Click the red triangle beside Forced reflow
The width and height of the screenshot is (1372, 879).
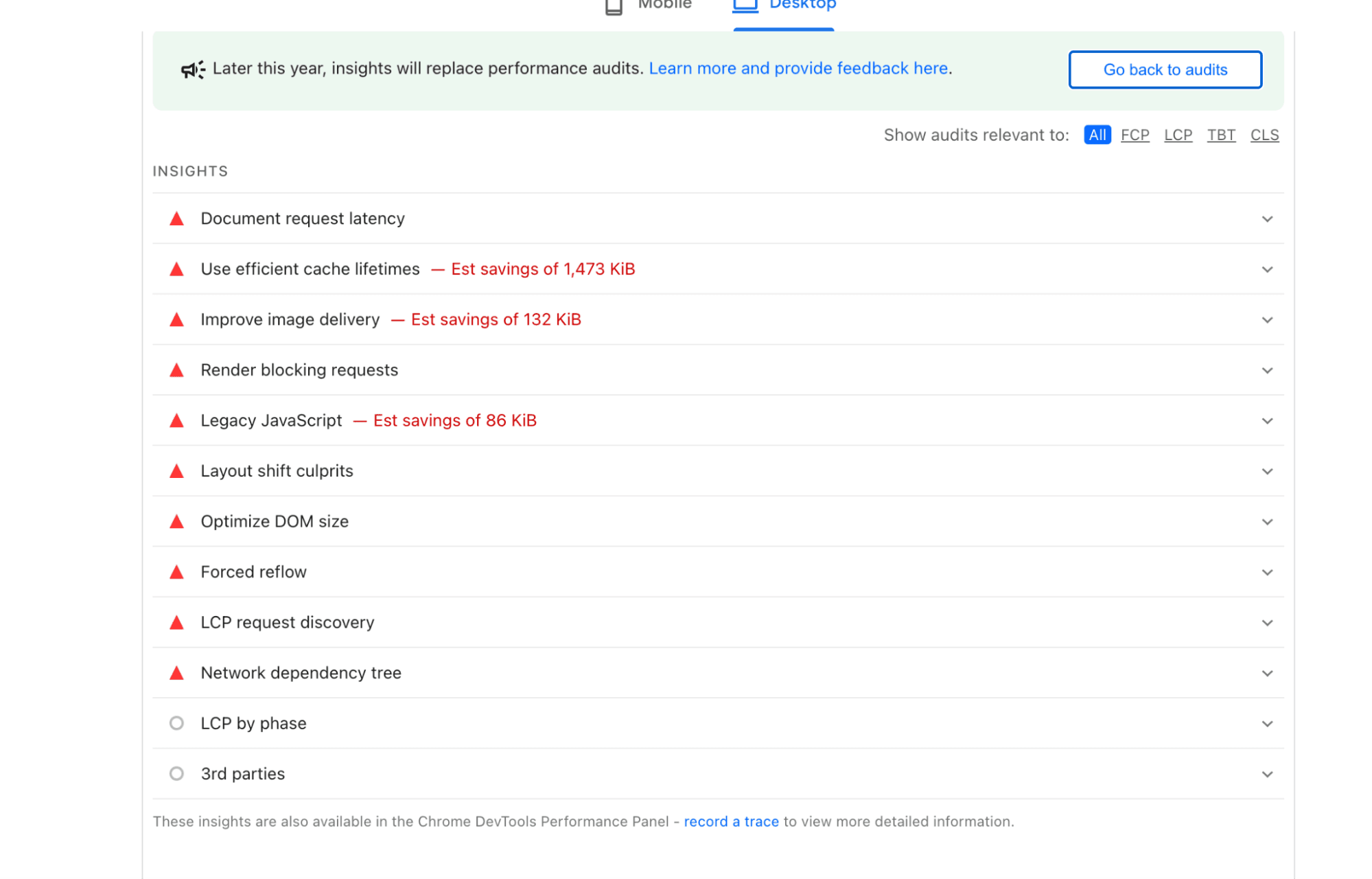coord(176,573)
